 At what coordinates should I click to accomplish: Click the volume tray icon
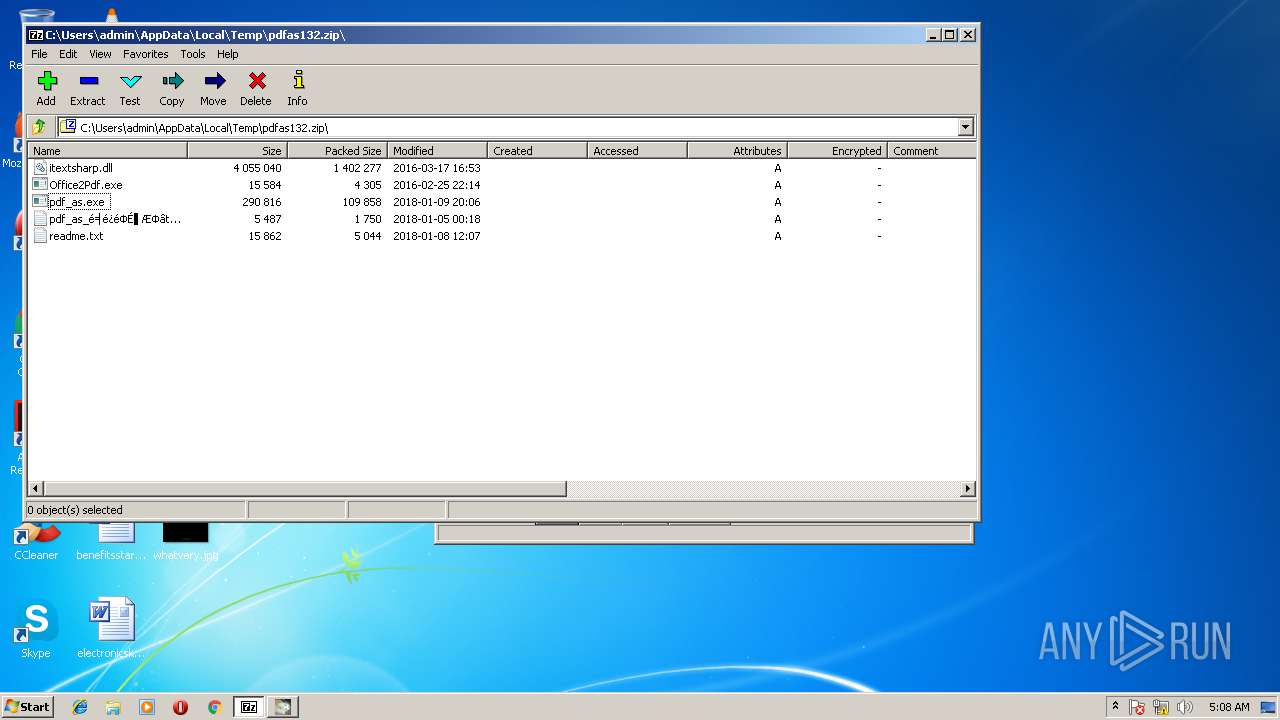click(1185, 707)
